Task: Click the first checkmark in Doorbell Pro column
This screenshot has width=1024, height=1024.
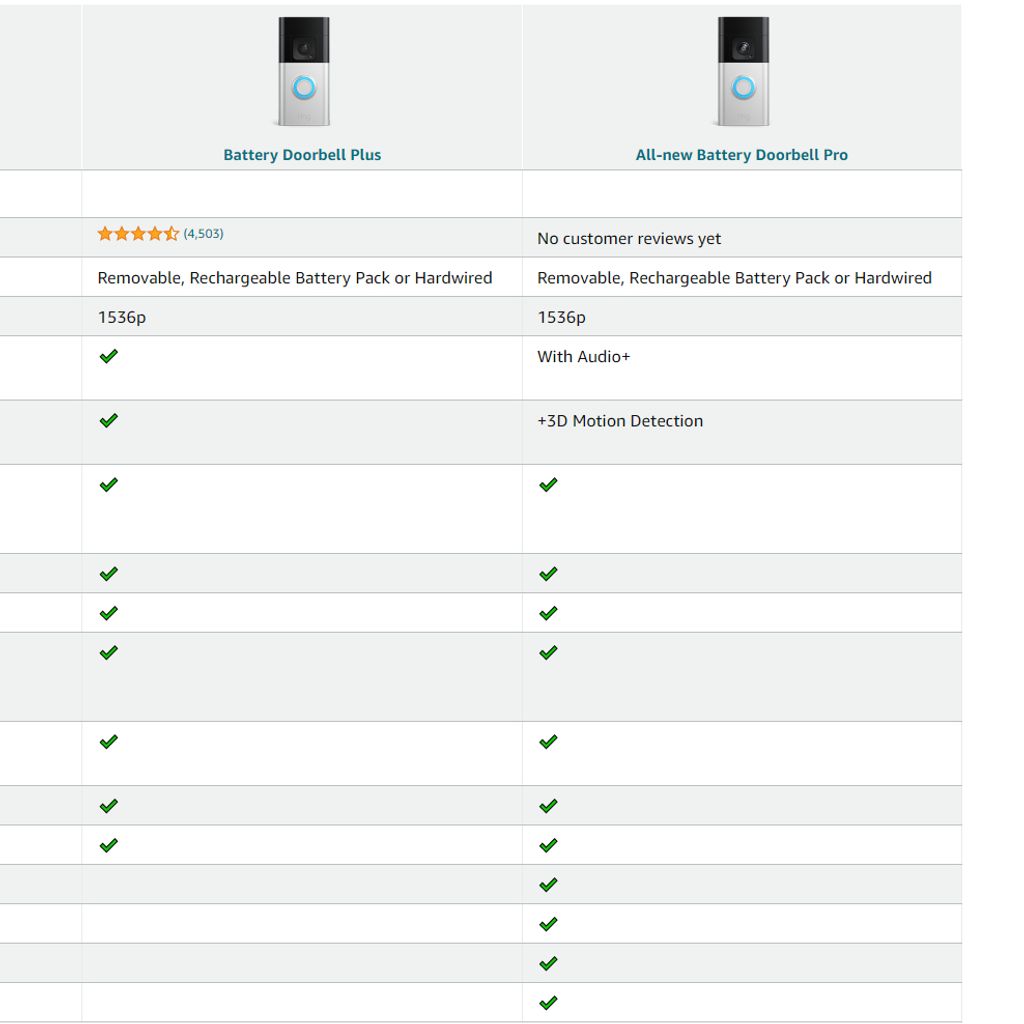Action: pos(548,485)
